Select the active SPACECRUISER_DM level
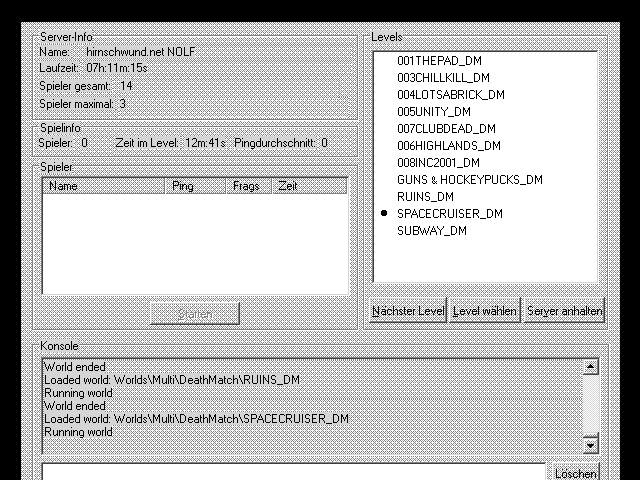The width and height of the screenshot is (640, 480). click(450, 214)
